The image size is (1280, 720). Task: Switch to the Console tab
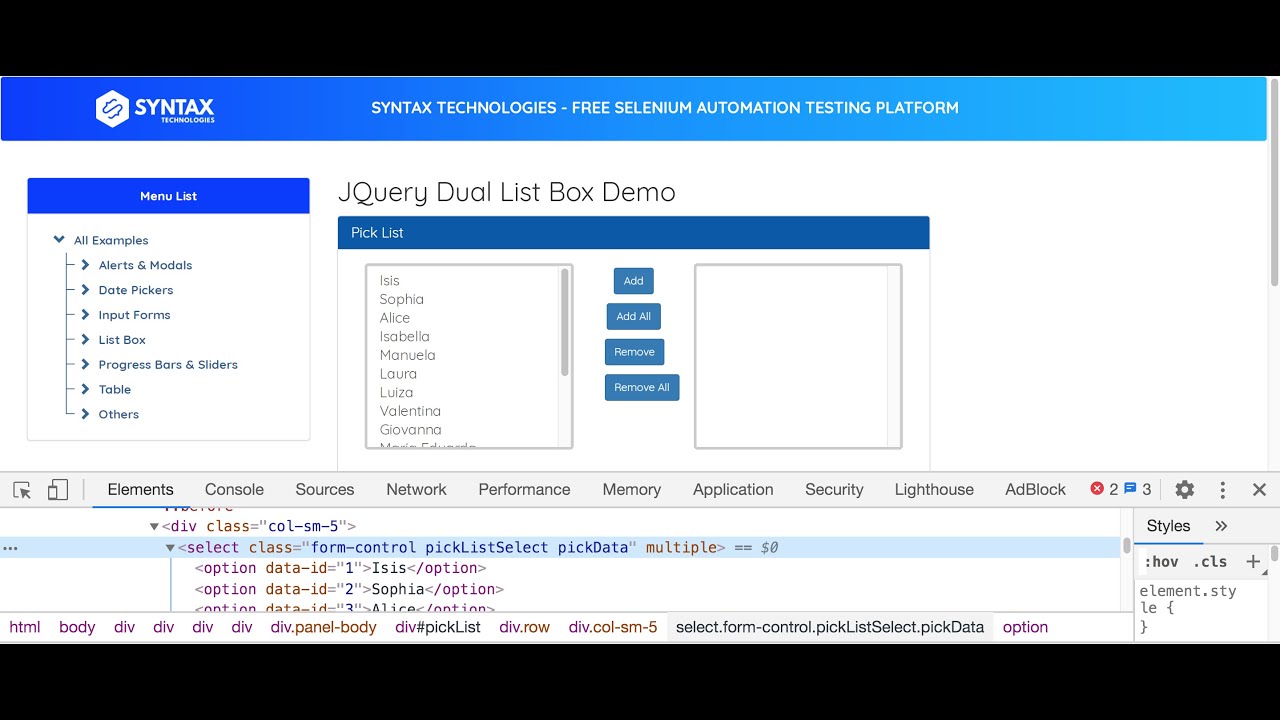coord(234,490)
